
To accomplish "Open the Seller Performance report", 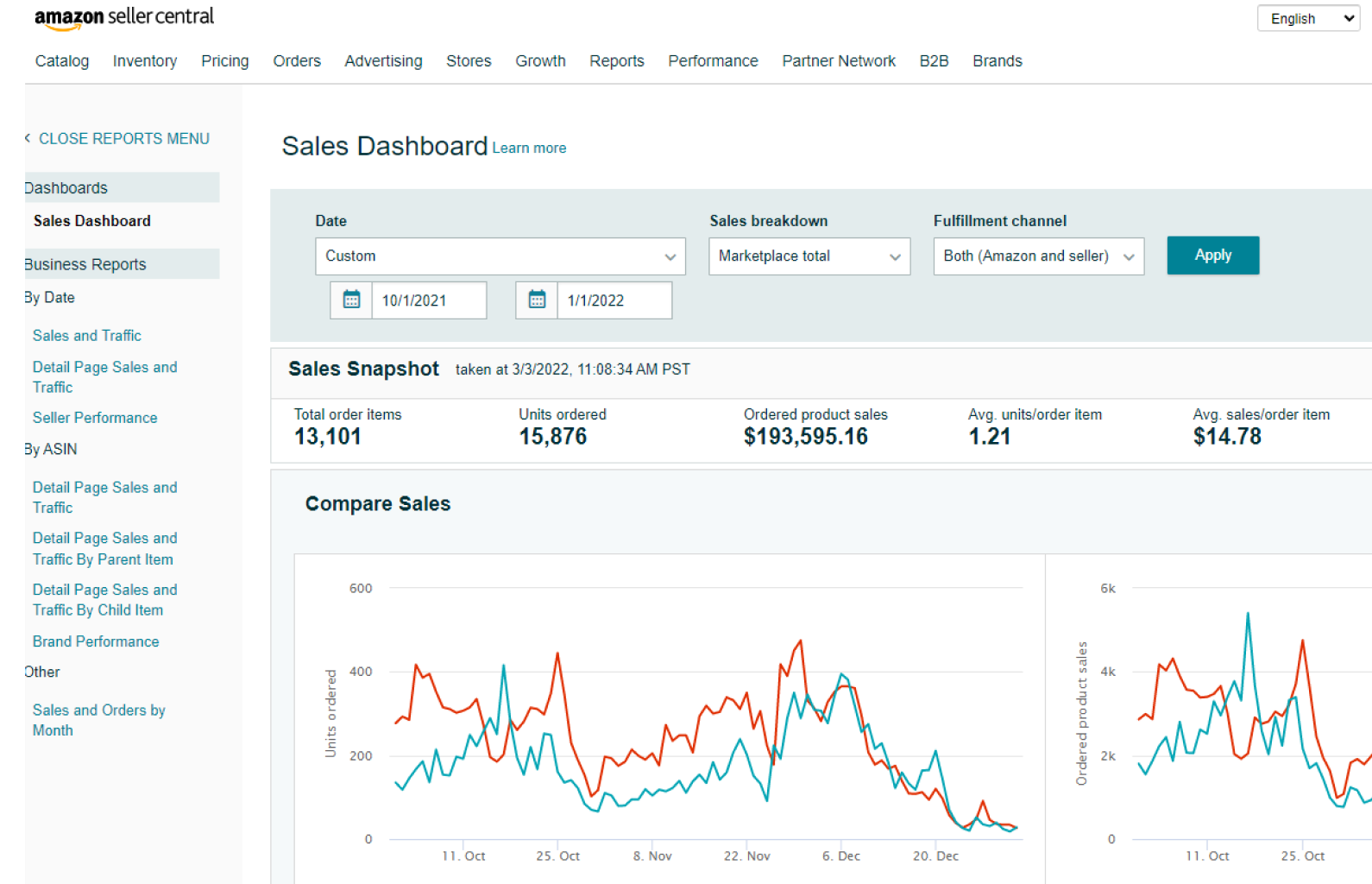I will [x=95, y=418].
